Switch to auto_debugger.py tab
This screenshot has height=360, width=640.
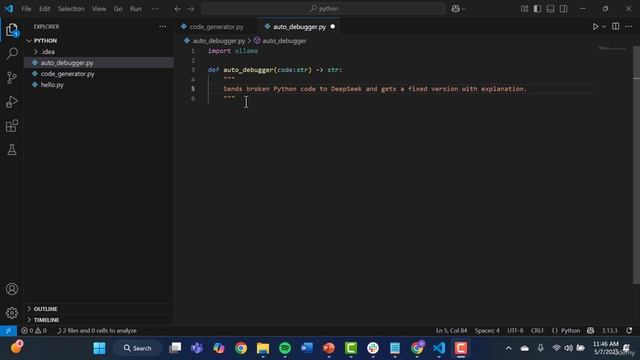(299, 27)
